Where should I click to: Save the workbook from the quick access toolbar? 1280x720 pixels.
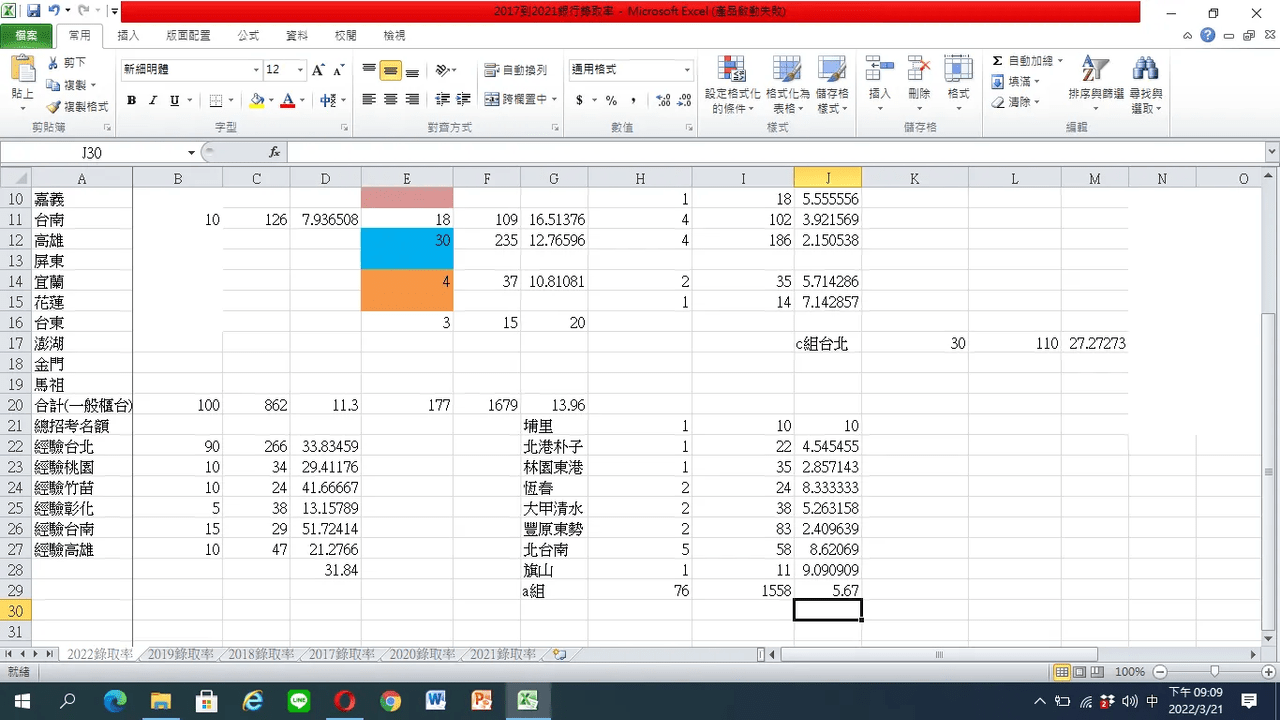tap(33, 12)
